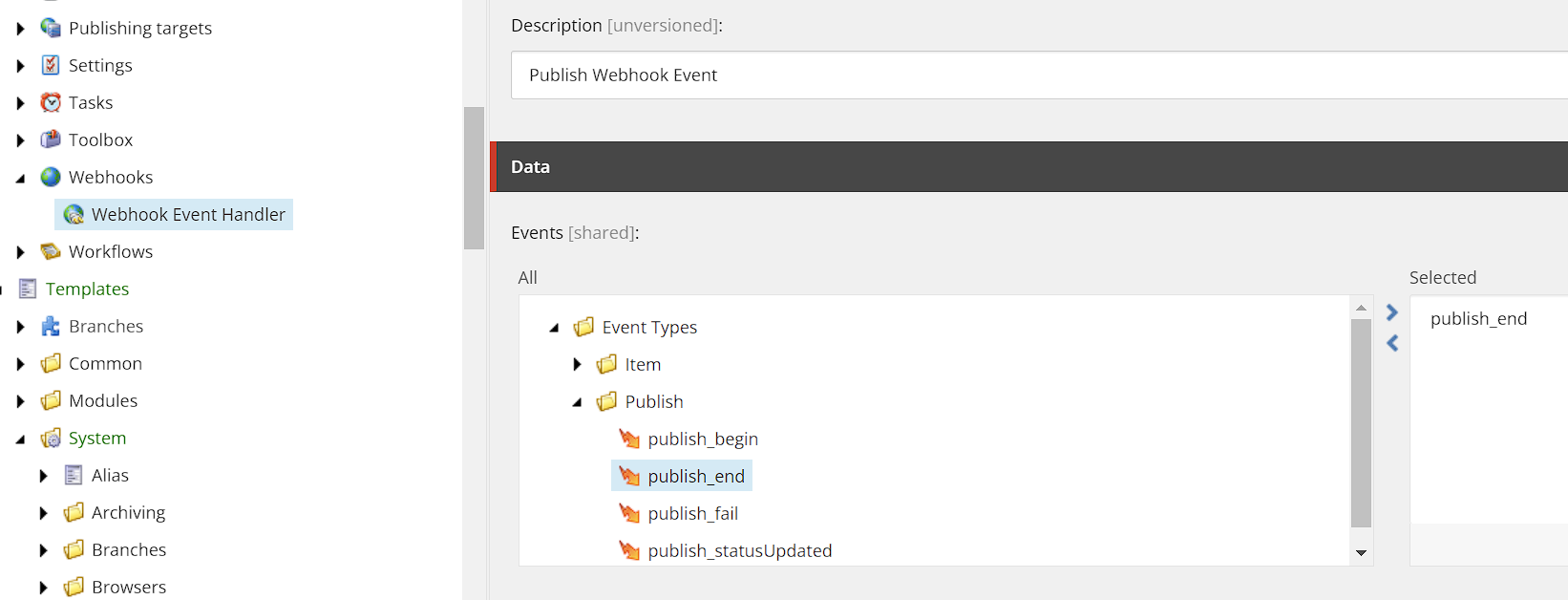This screenshot has height=600, width=1568.
Task: Remove selected event with left arrow
Action: (x=1392, y=343)
